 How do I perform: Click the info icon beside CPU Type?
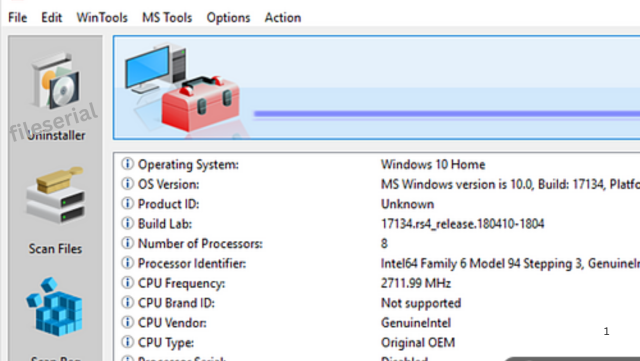(127, 342)
